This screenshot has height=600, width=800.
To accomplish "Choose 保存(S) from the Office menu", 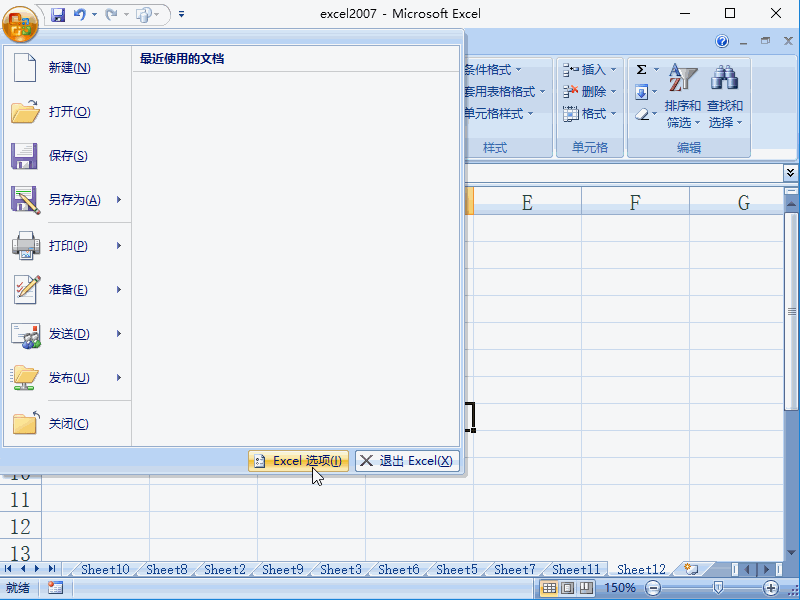I will (x=67, y=156).
